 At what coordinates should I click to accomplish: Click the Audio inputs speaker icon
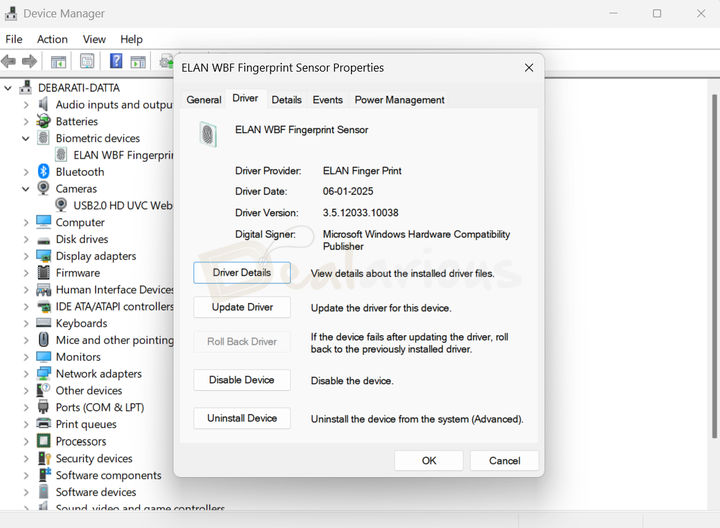click(x=43, y=104)
